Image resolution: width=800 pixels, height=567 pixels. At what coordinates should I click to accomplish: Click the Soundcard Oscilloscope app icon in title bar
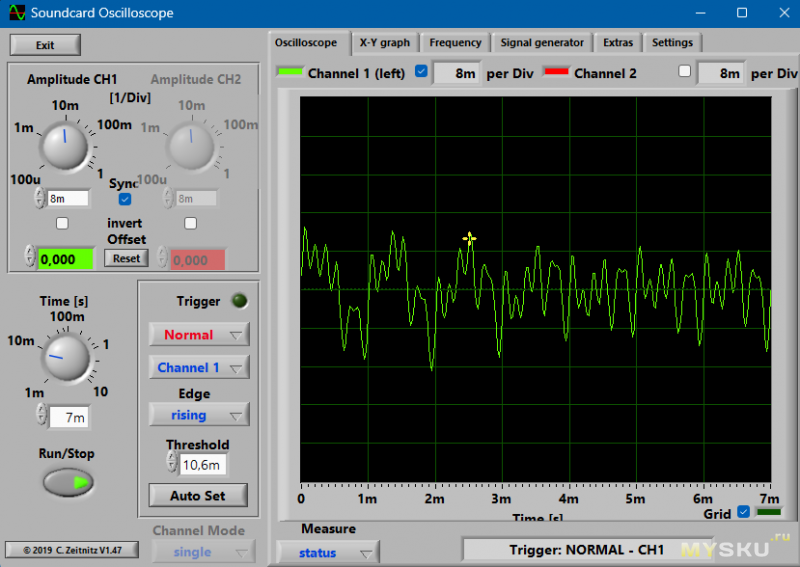tap(17, 12)
